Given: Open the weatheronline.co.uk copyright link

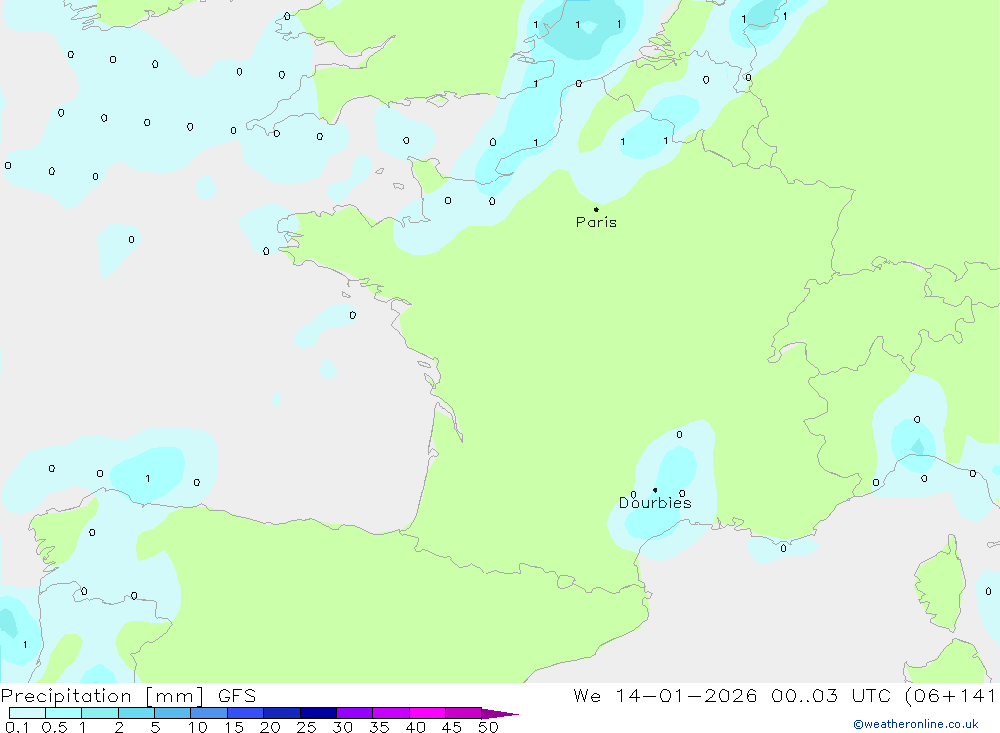Looking at the screenshot, I should click(916, 724).
